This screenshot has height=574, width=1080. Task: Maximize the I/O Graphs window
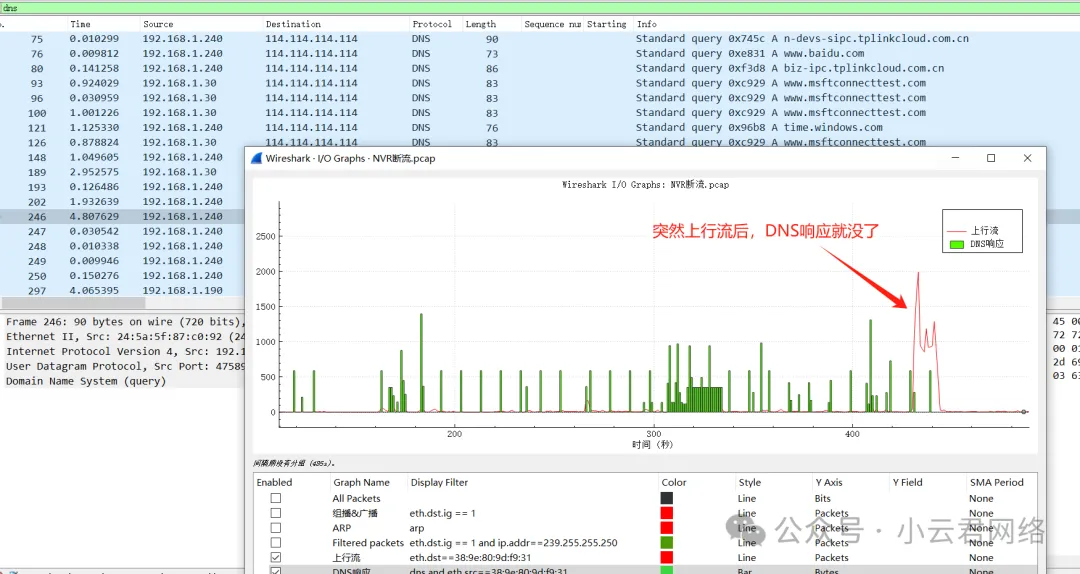pyautogui.click(x=991, y=158)
